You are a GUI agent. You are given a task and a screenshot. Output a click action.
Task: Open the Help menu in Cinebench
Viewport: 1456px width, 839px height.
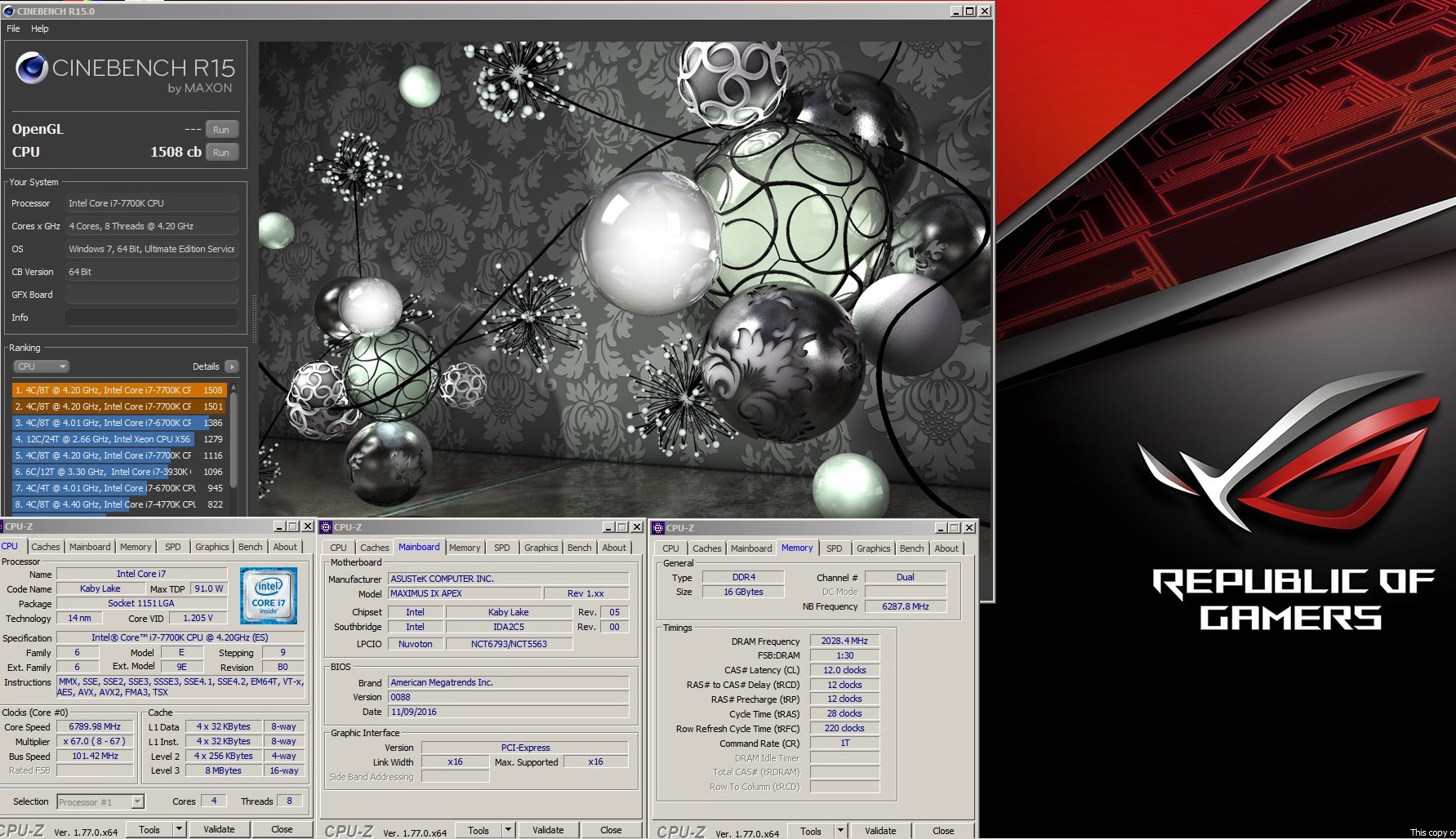40,29
